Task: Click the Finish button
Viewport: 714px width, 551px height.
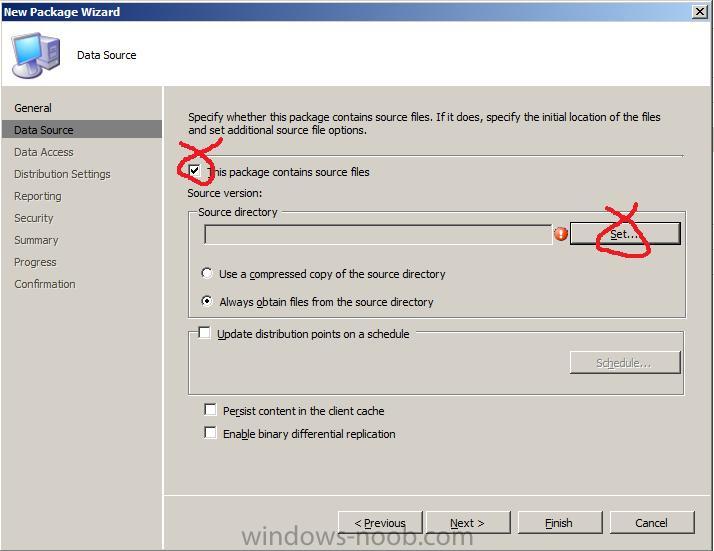Action: coord(560,523)
